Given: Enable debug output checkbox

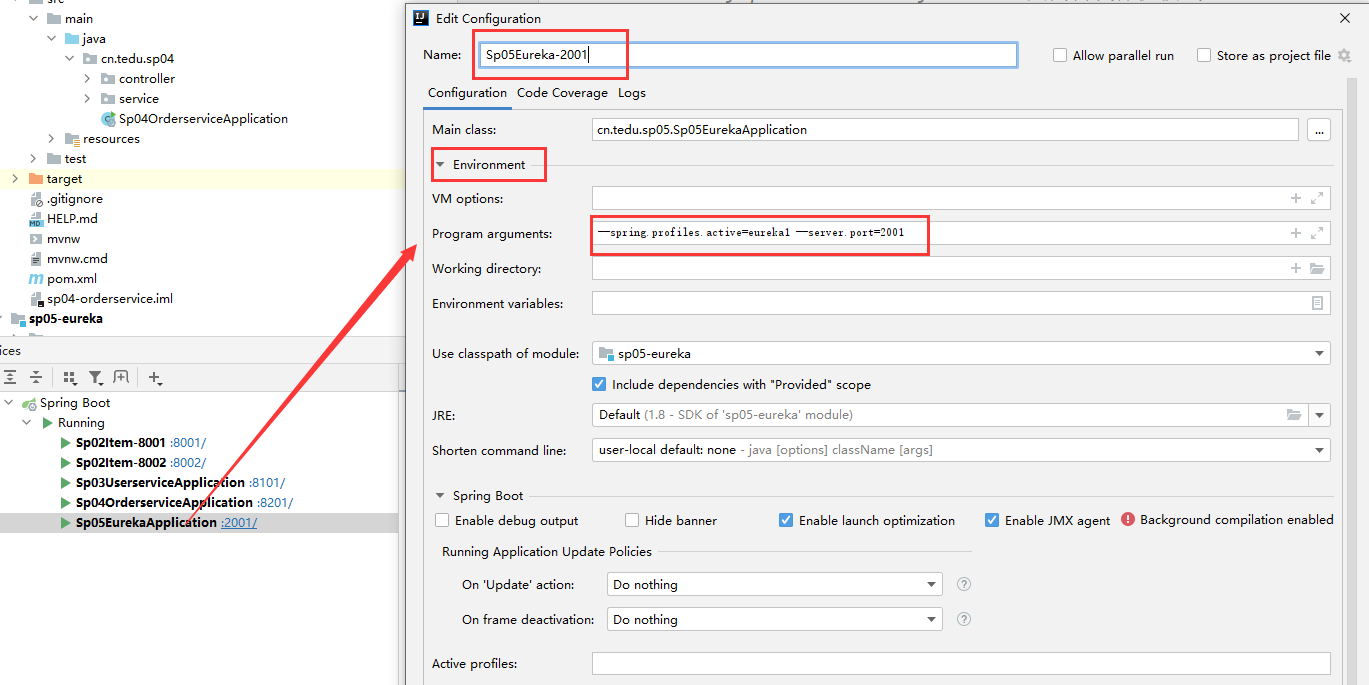Looking at the screenshot, I should [x=442, y=520].
